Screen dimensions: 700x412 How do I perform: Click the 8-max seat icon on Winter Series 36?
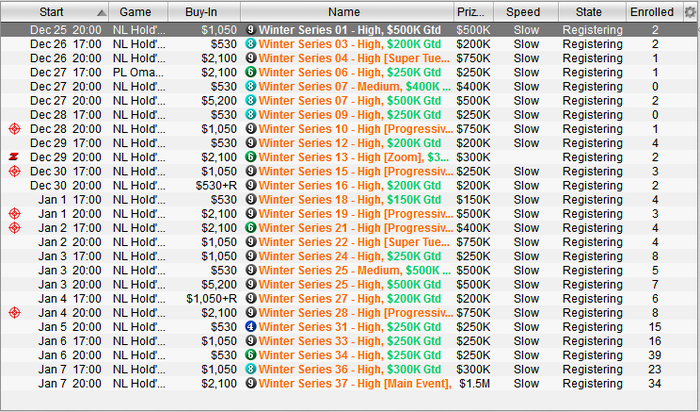pos(251,369)
